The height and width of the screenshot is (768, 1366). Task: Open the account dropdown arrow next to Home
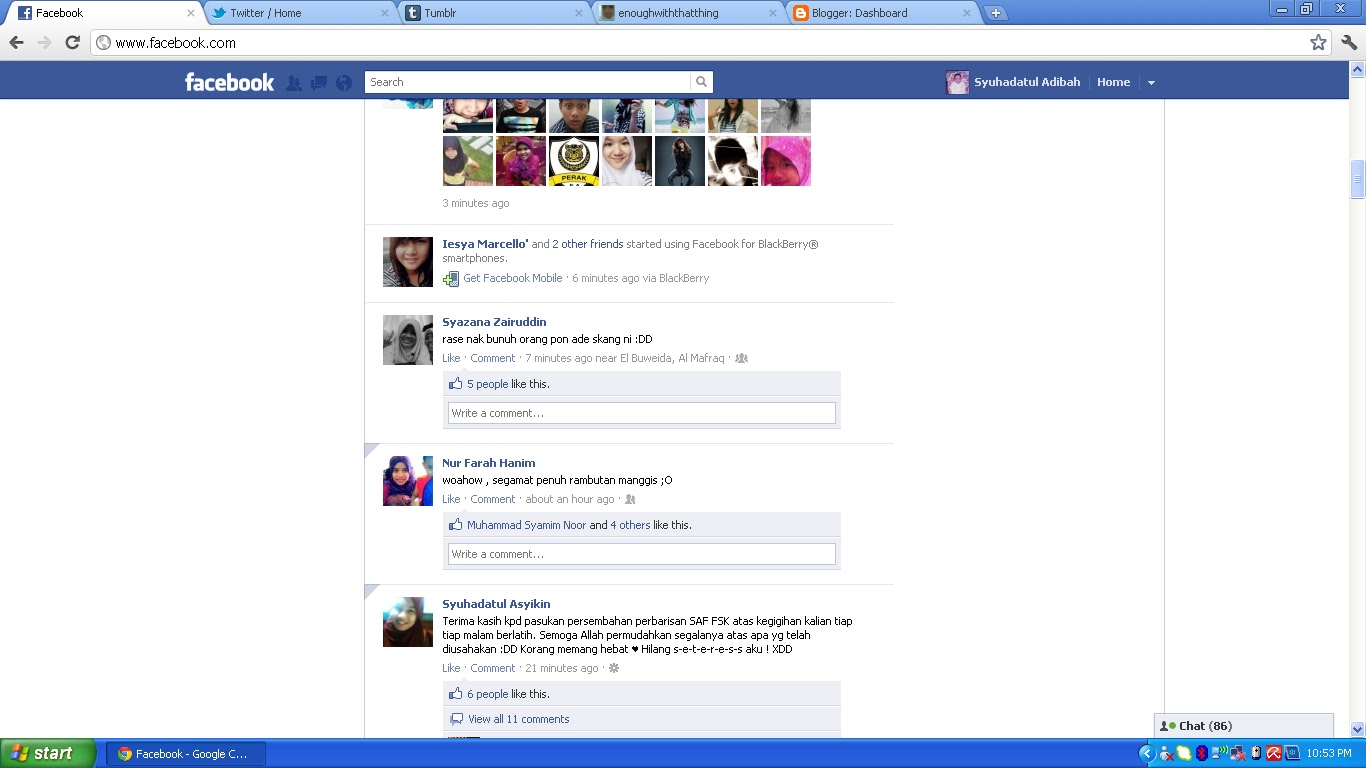click(x=1151, y=83)
